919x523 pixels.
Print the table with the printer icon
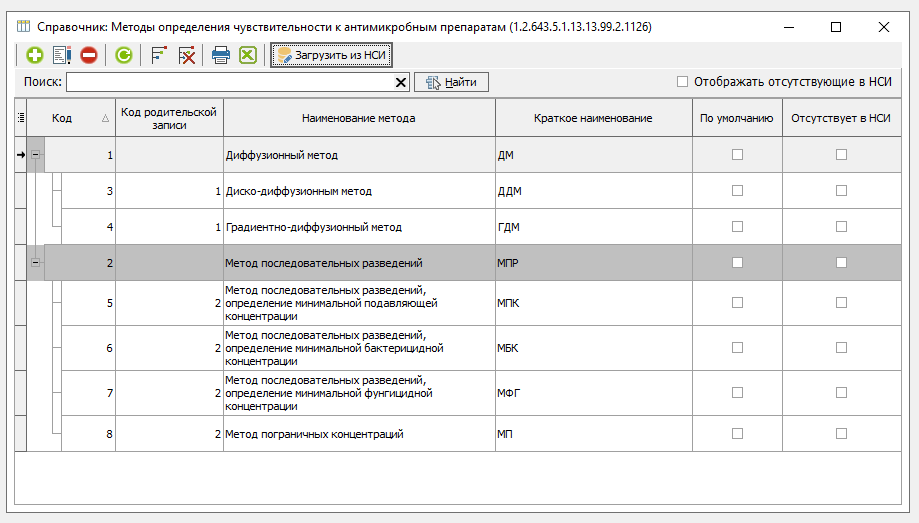click(220, 55)
